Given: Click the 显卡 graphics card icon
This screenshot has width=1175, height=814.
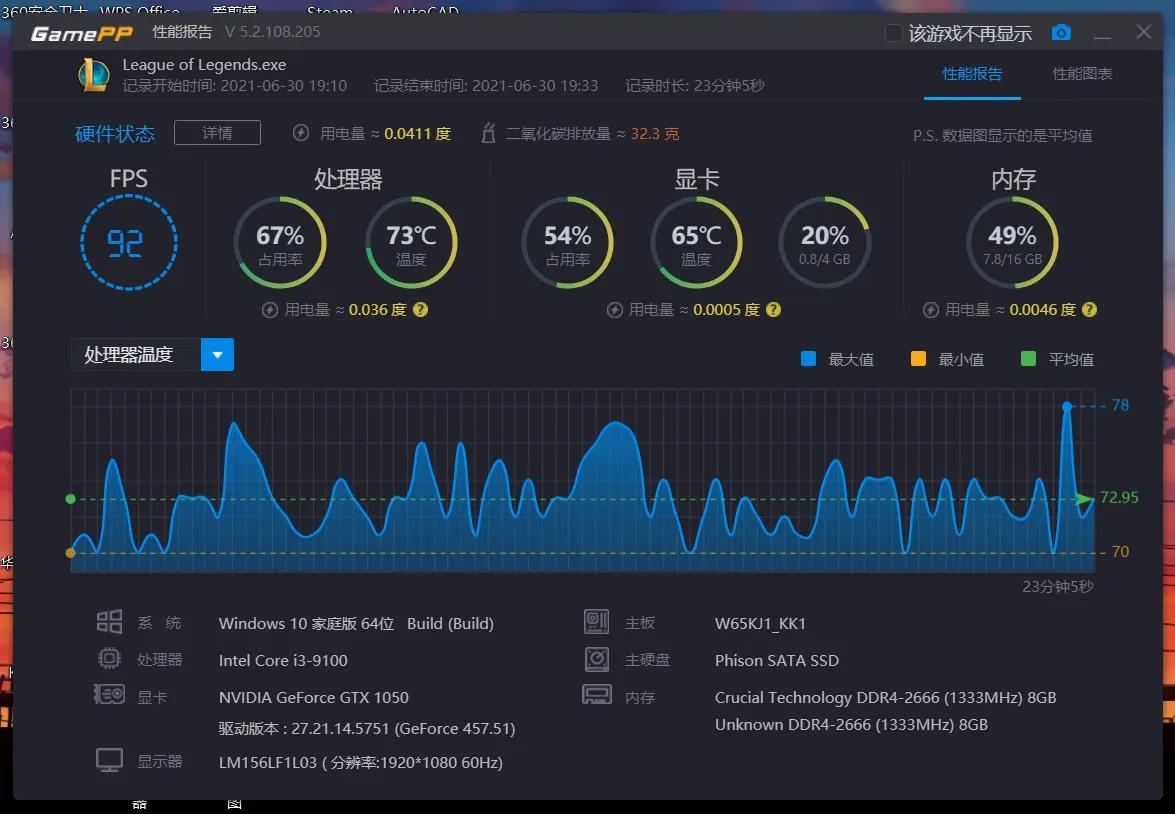Looking at the screenshot, I should [109, 697].
